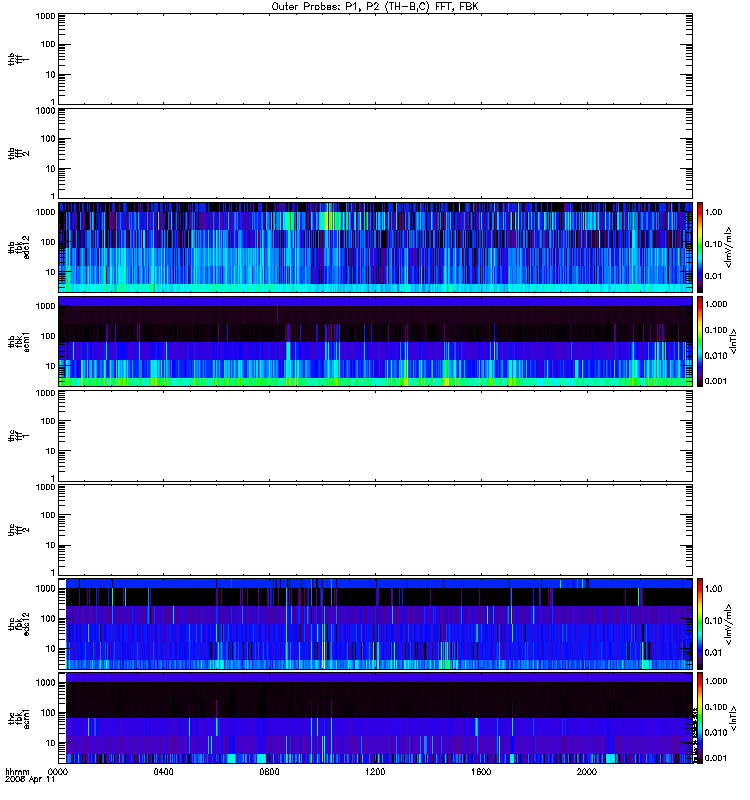
Task: Select the thb fbk scm1 color bar
Action: pos(700,341)
